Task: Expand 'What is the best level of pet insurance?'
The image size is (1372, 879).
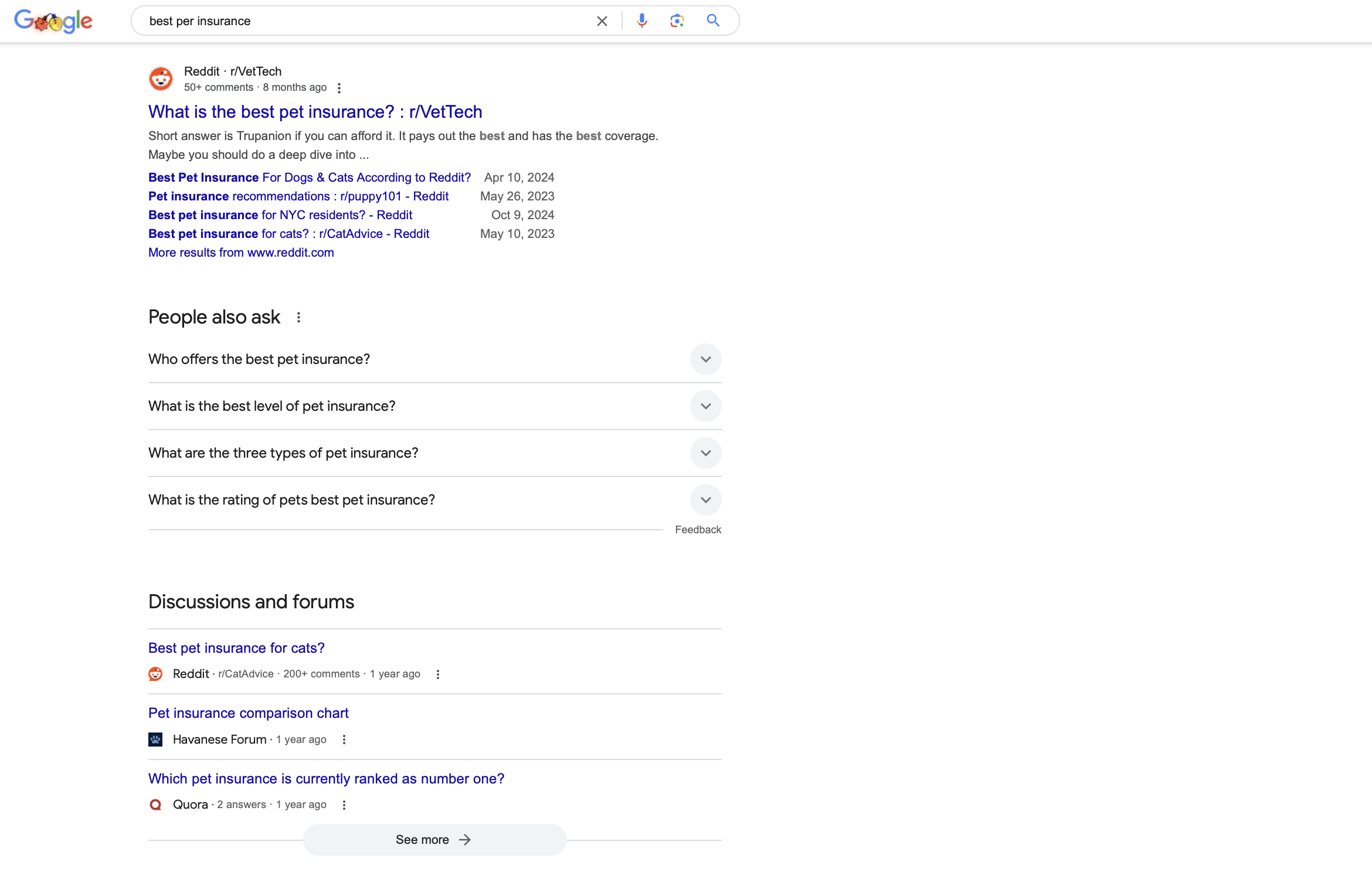Action: point(705,406)
